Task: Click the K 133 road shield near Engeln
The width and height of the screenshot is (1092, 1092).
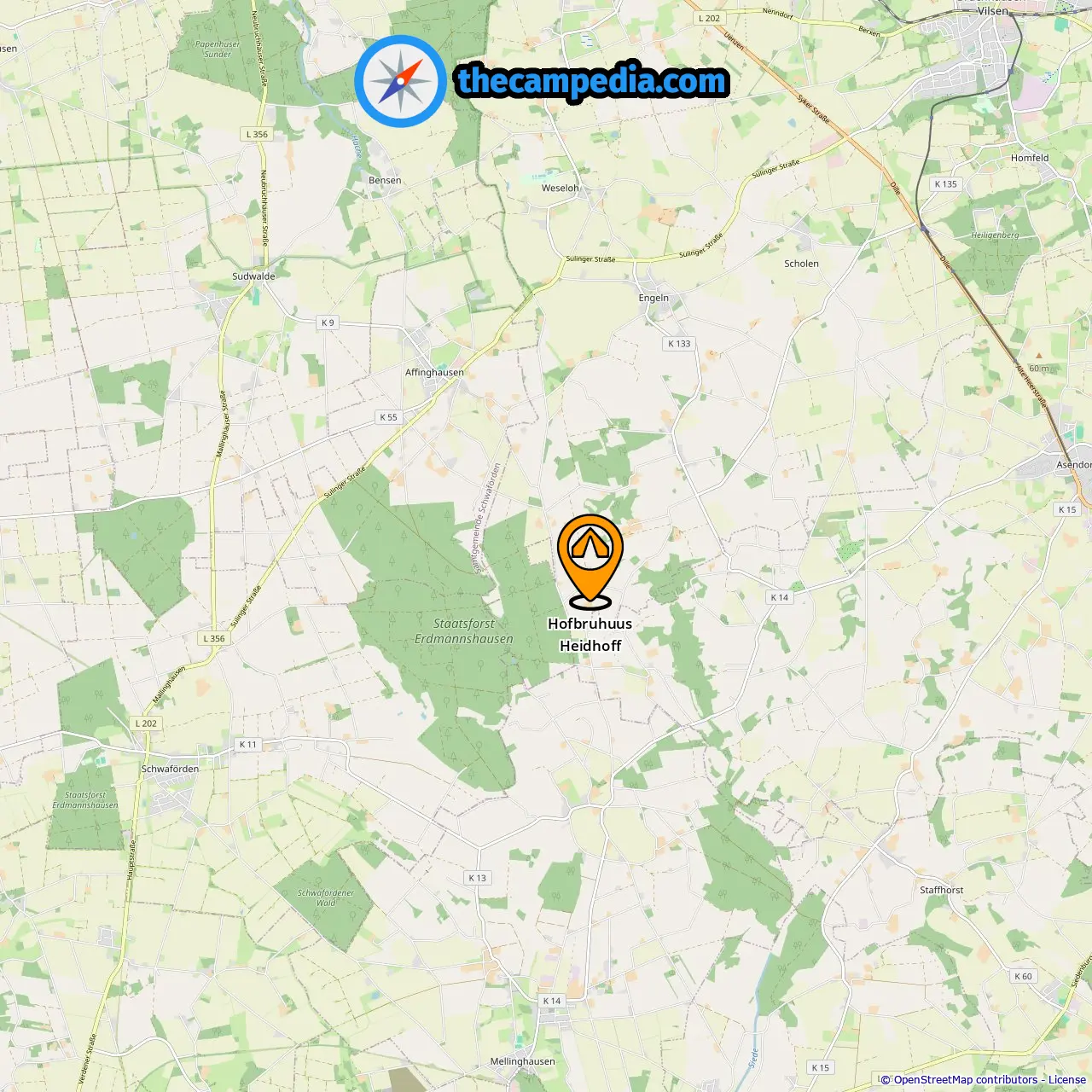Action: point(679,344)
